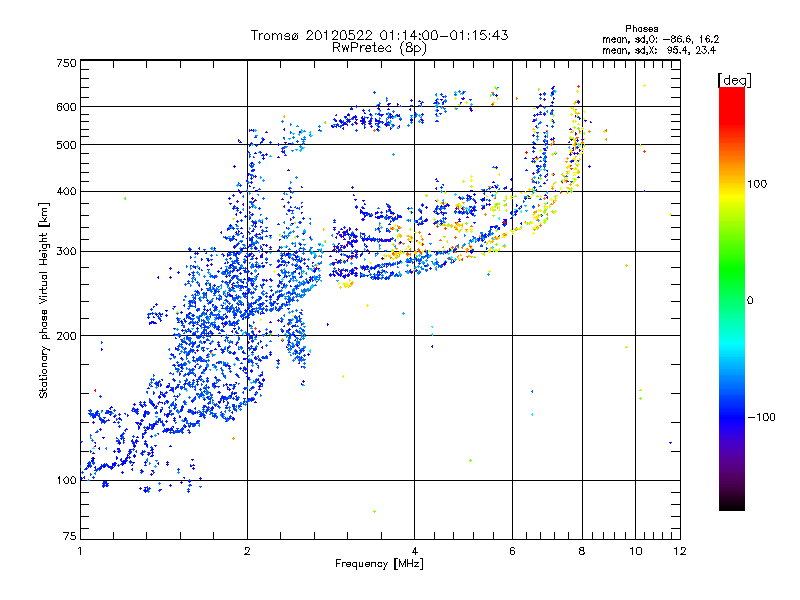800x600 pixels.
Task: Click the x-axis tick label '8'
Action: pyautogui.click(x=582, y=551)
